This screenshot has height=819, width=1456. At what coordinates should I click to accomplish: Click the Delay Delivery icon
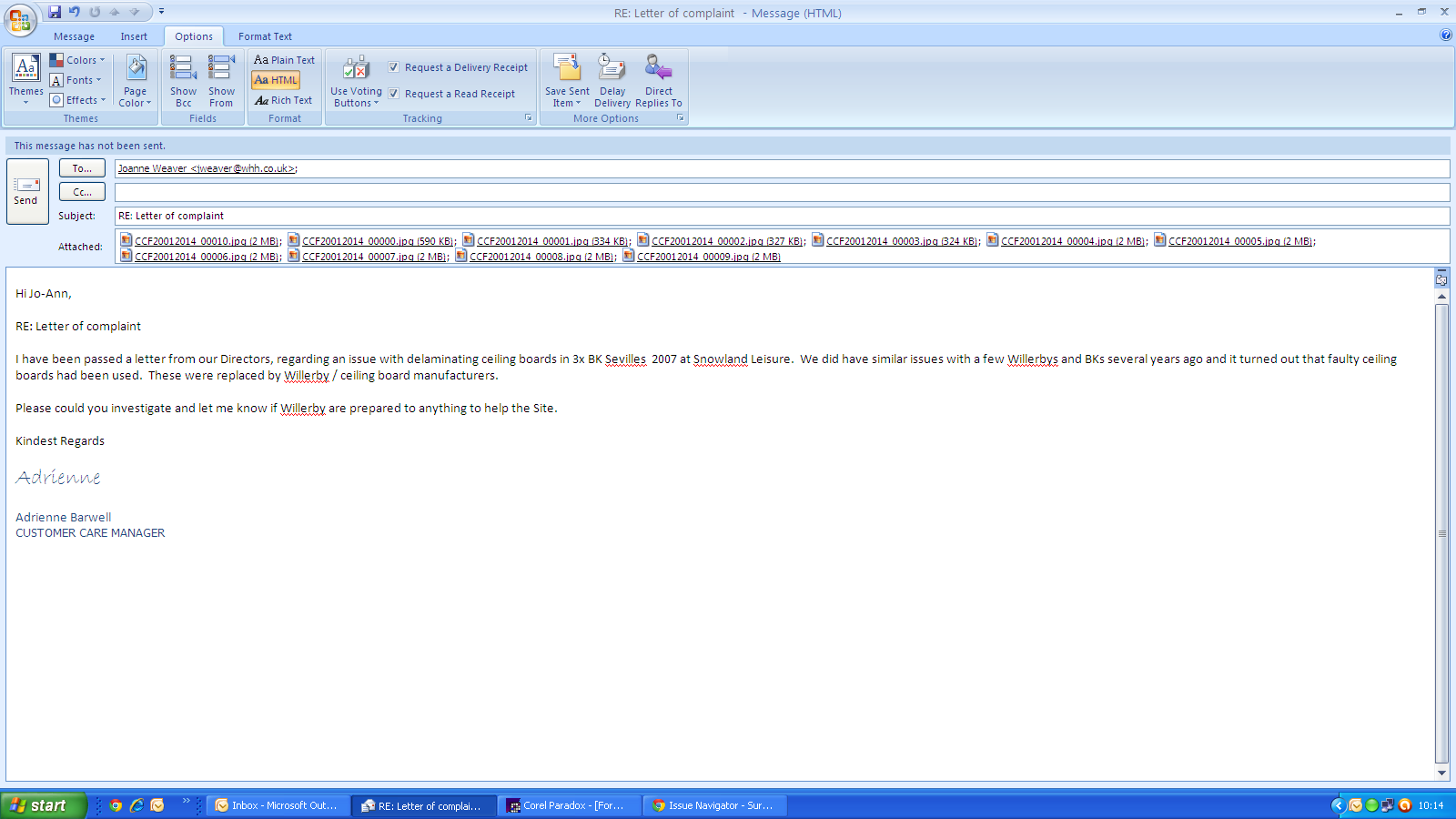click(x=612, y=68)
